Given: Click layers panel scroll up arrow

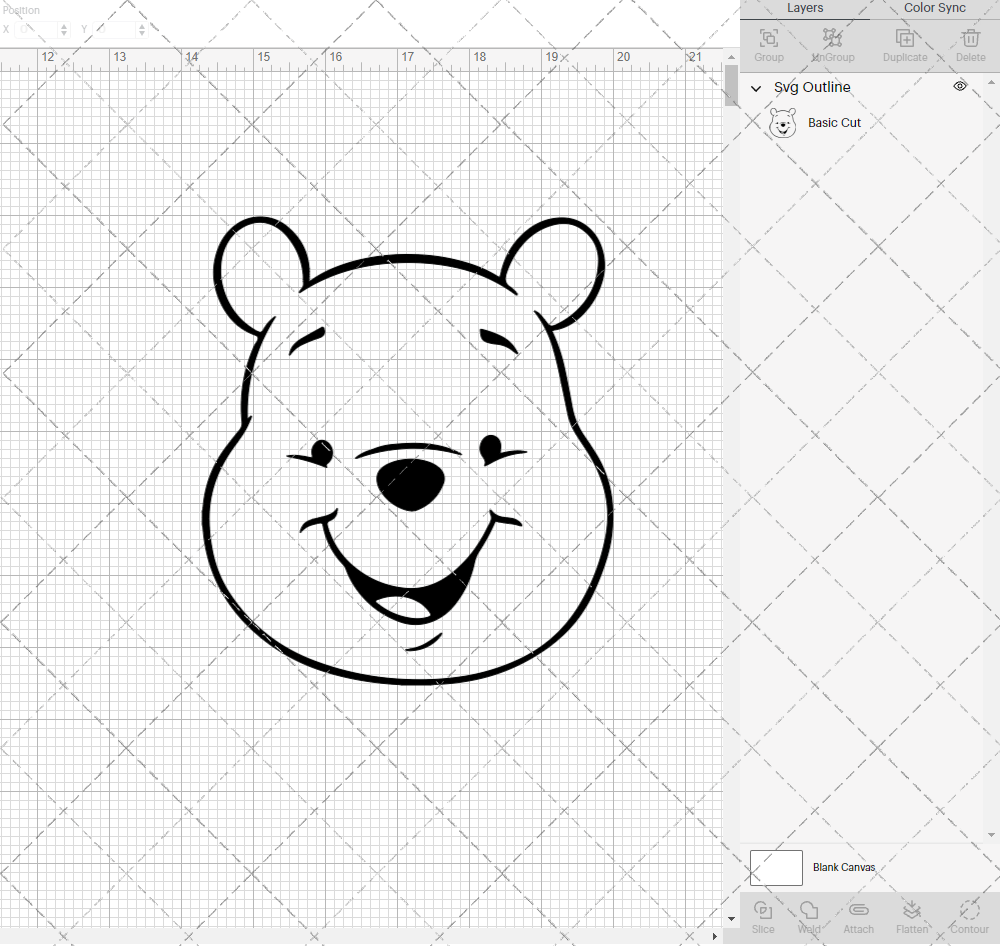Looking at the screenshot, I should point(991,83).
